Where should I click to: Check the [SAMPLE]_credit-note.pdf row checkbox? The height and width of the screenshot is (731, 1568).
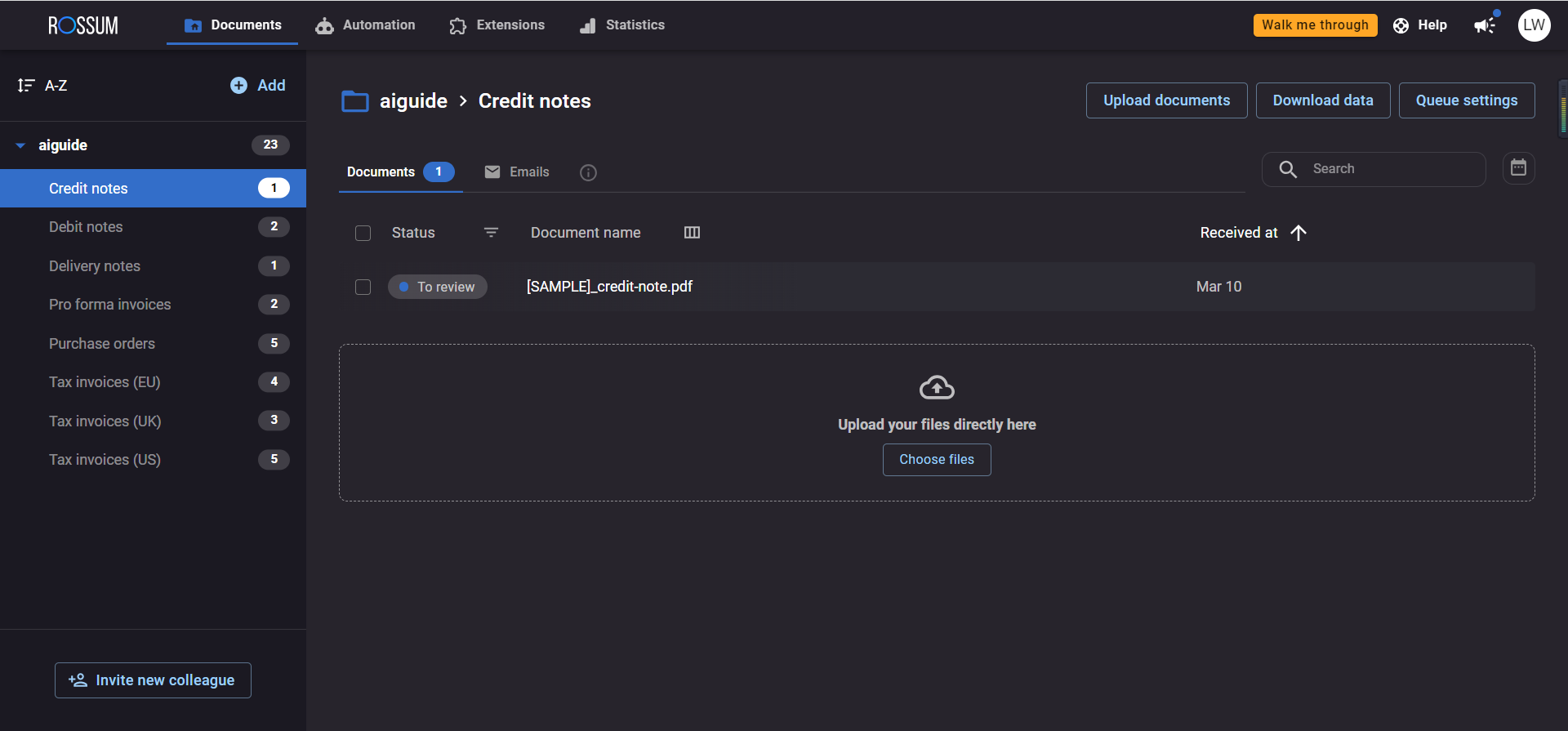pos(363,287)
